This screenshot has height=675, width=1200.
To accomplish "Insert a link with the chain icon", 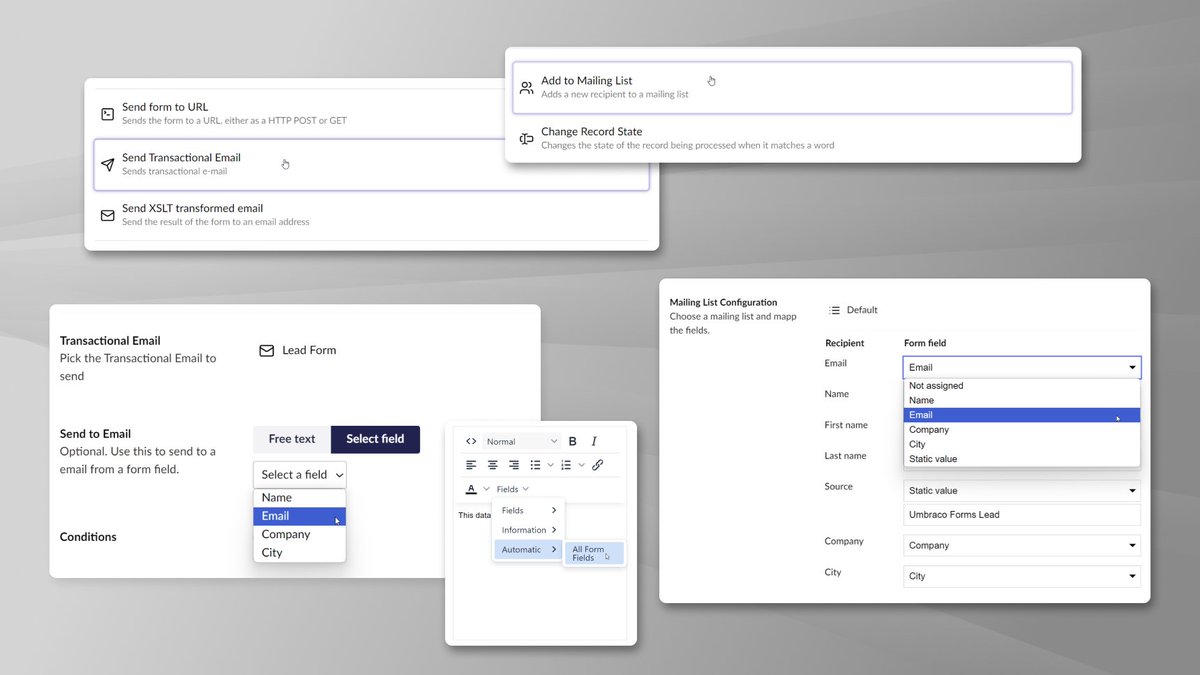I will 597,465.
